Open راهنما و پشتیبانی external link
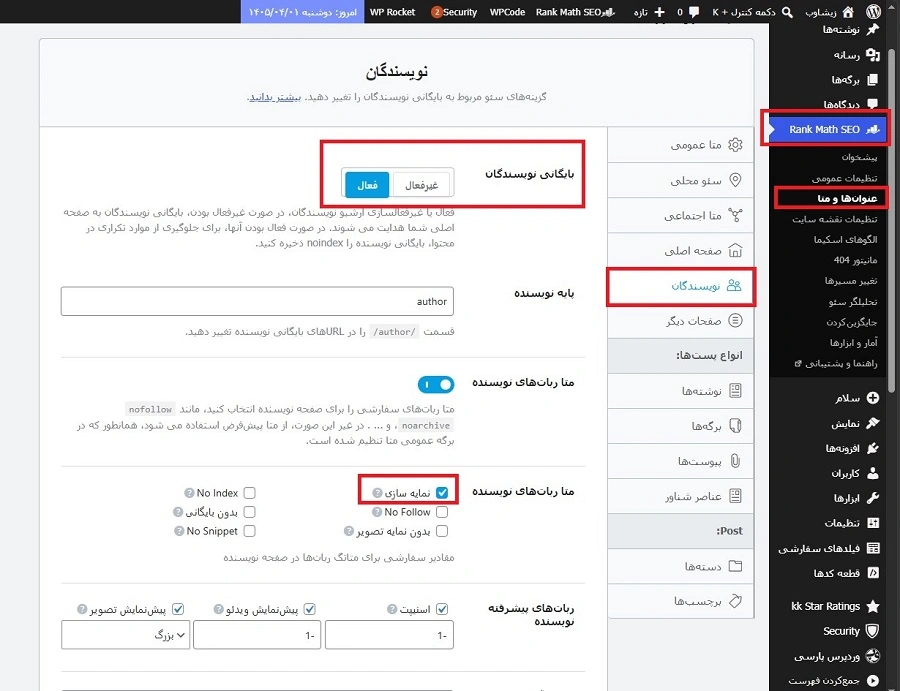This screenshot has width=900, height=691. tap(836, 363)
